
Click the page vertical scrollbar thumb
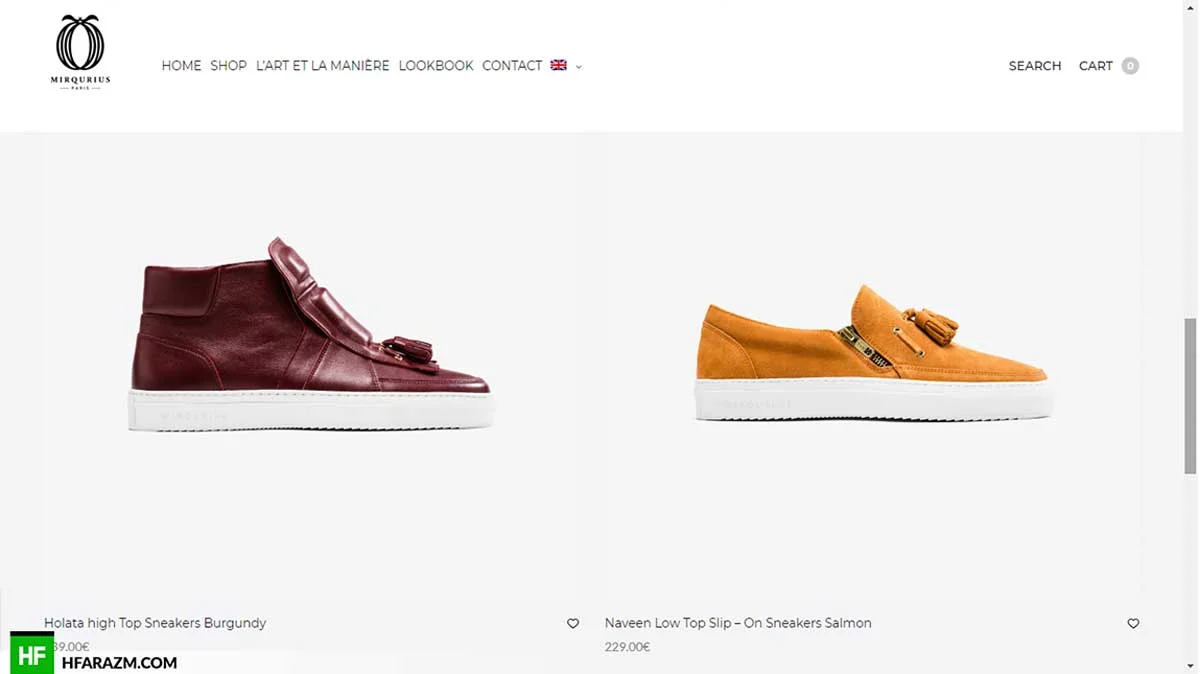[1190, 396]
